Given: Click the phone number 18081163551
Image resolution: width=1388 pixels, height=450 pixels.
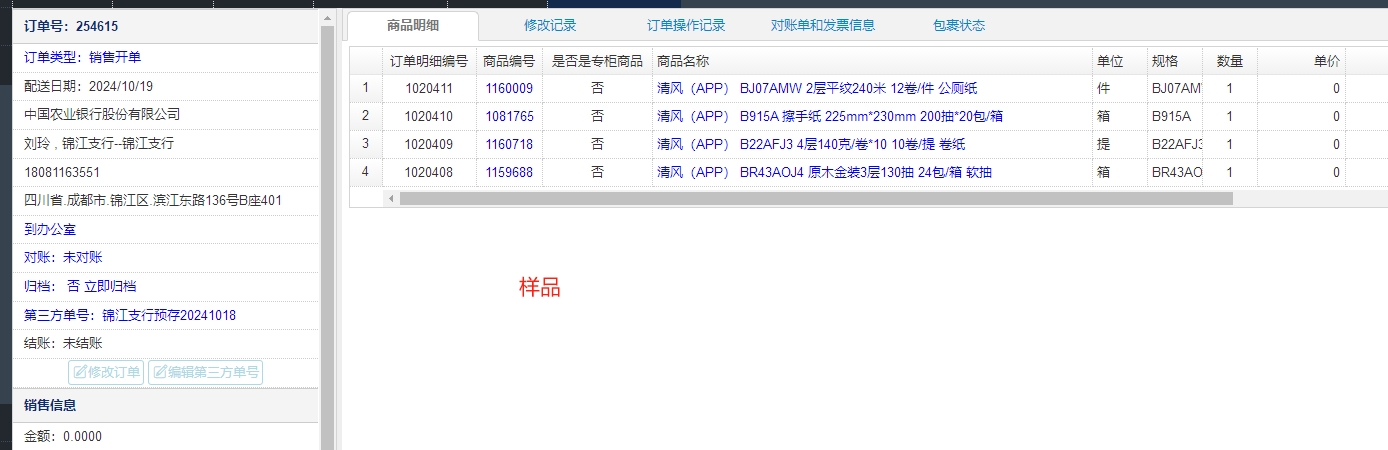Looking at the screenshot, I should [62, 172].
